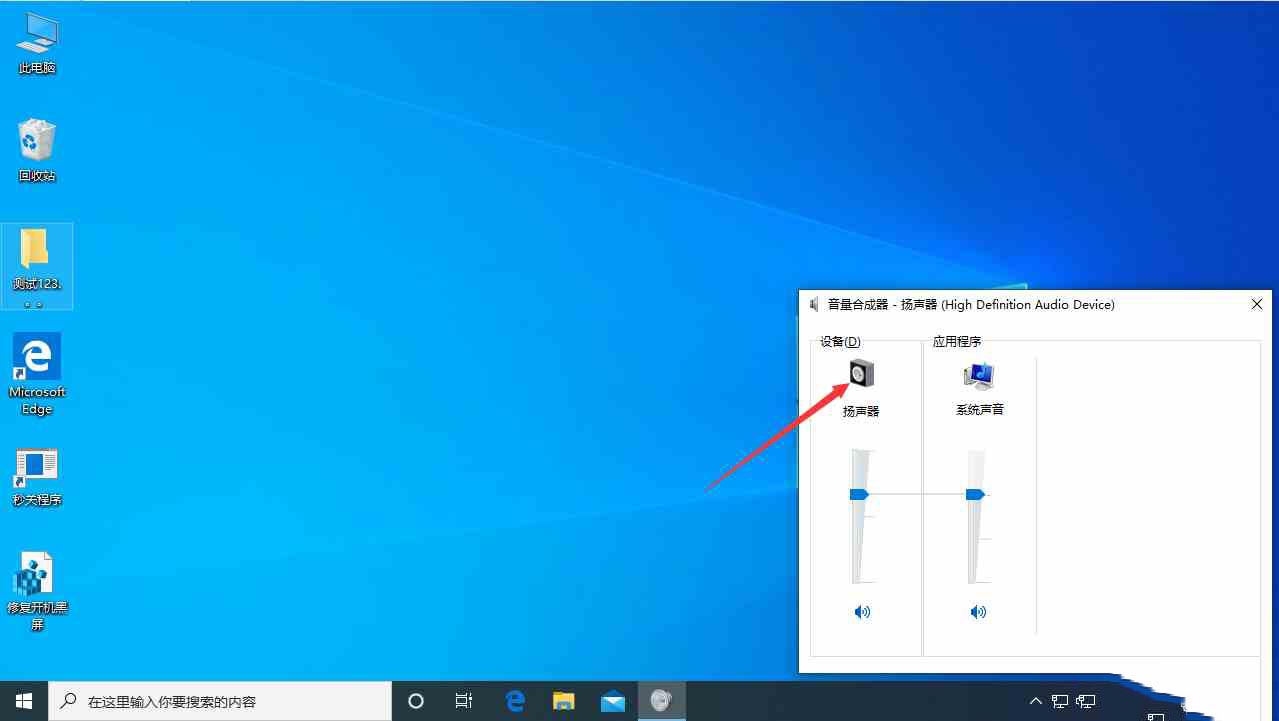Image resolution: width=1279 pixels, height=721 pixels.
Task: Click the volume mixer title bar speaker icon
Action: pyautogui.click(x=815, y=304)
